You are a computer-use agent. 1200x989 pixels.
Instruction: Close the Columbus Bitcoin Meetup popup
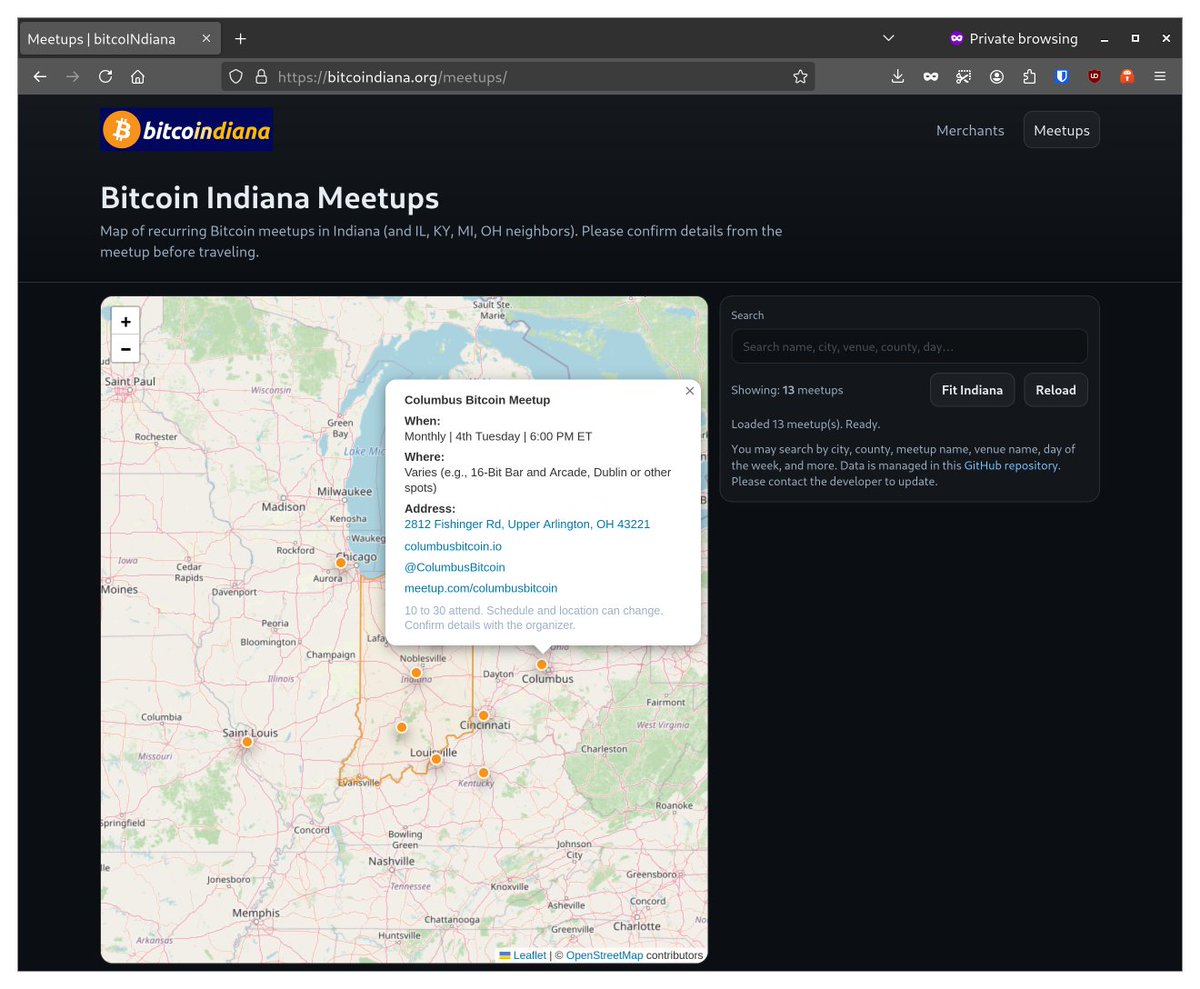(x=689, y=391)
